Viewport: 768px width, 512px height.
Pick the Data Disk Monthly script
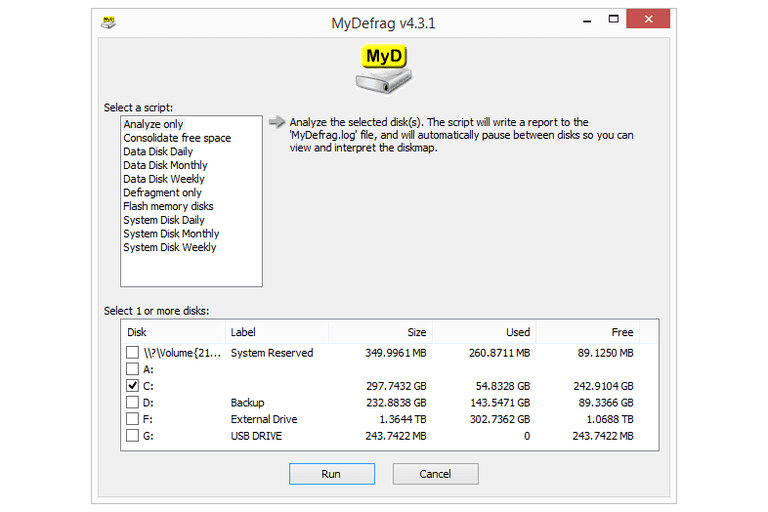165,165
